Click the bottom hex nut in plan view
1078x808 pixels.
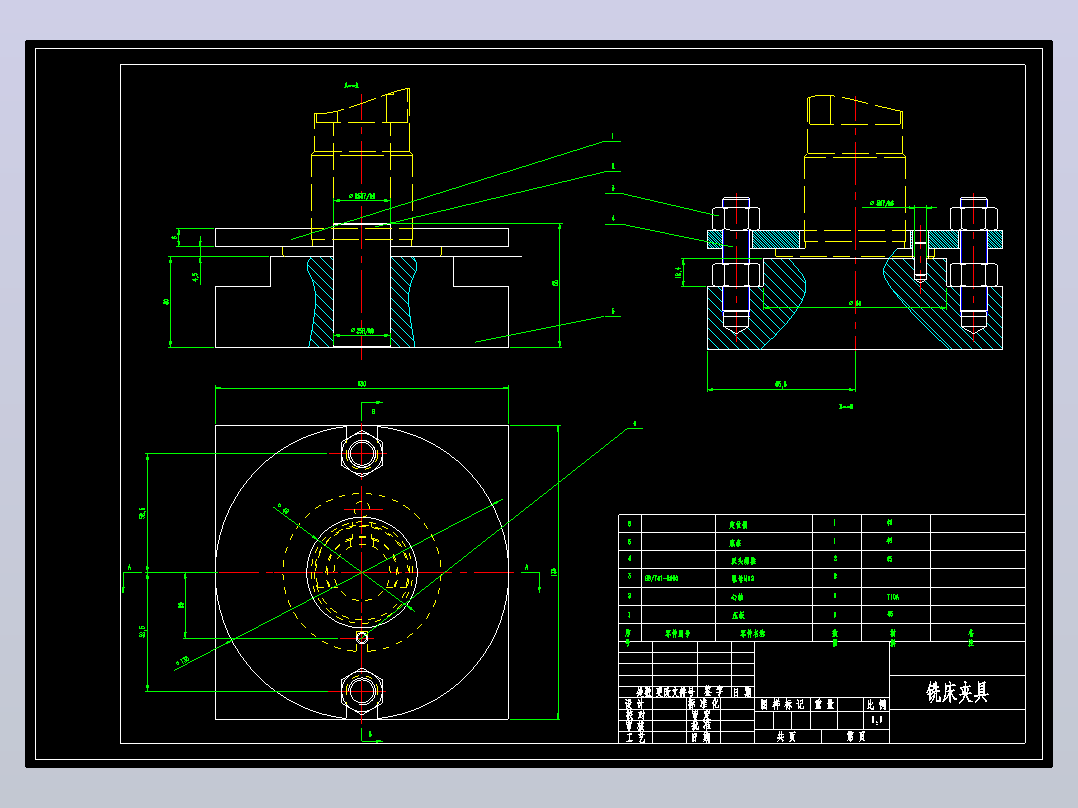[x=362, y=691]
